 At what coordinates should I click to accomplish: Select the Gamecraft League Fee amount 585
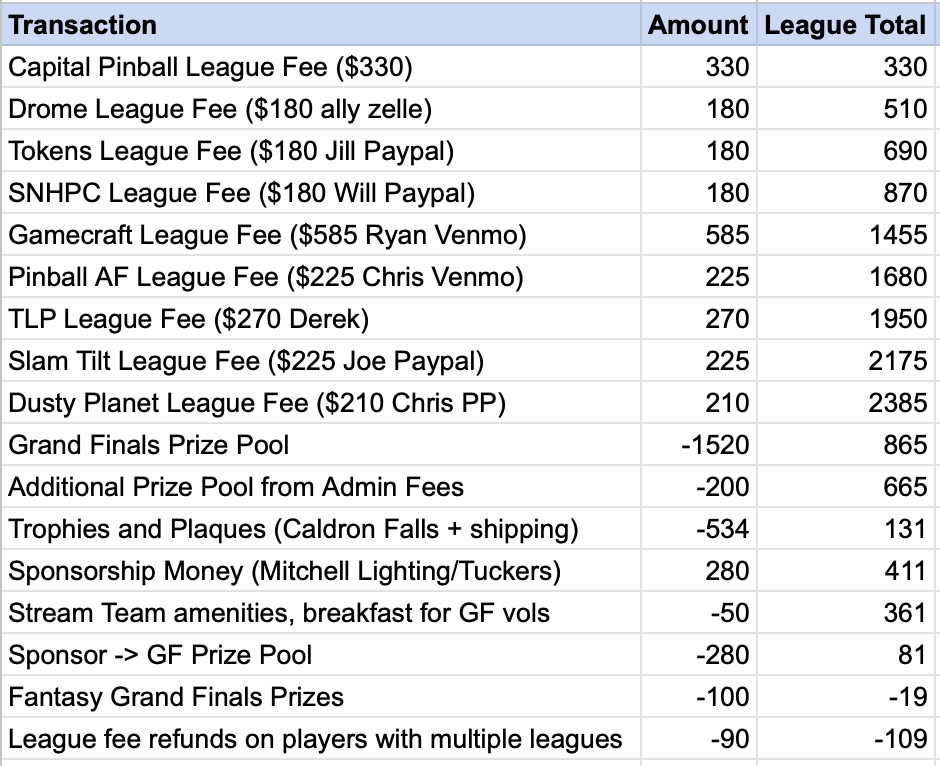coord(726,235)
